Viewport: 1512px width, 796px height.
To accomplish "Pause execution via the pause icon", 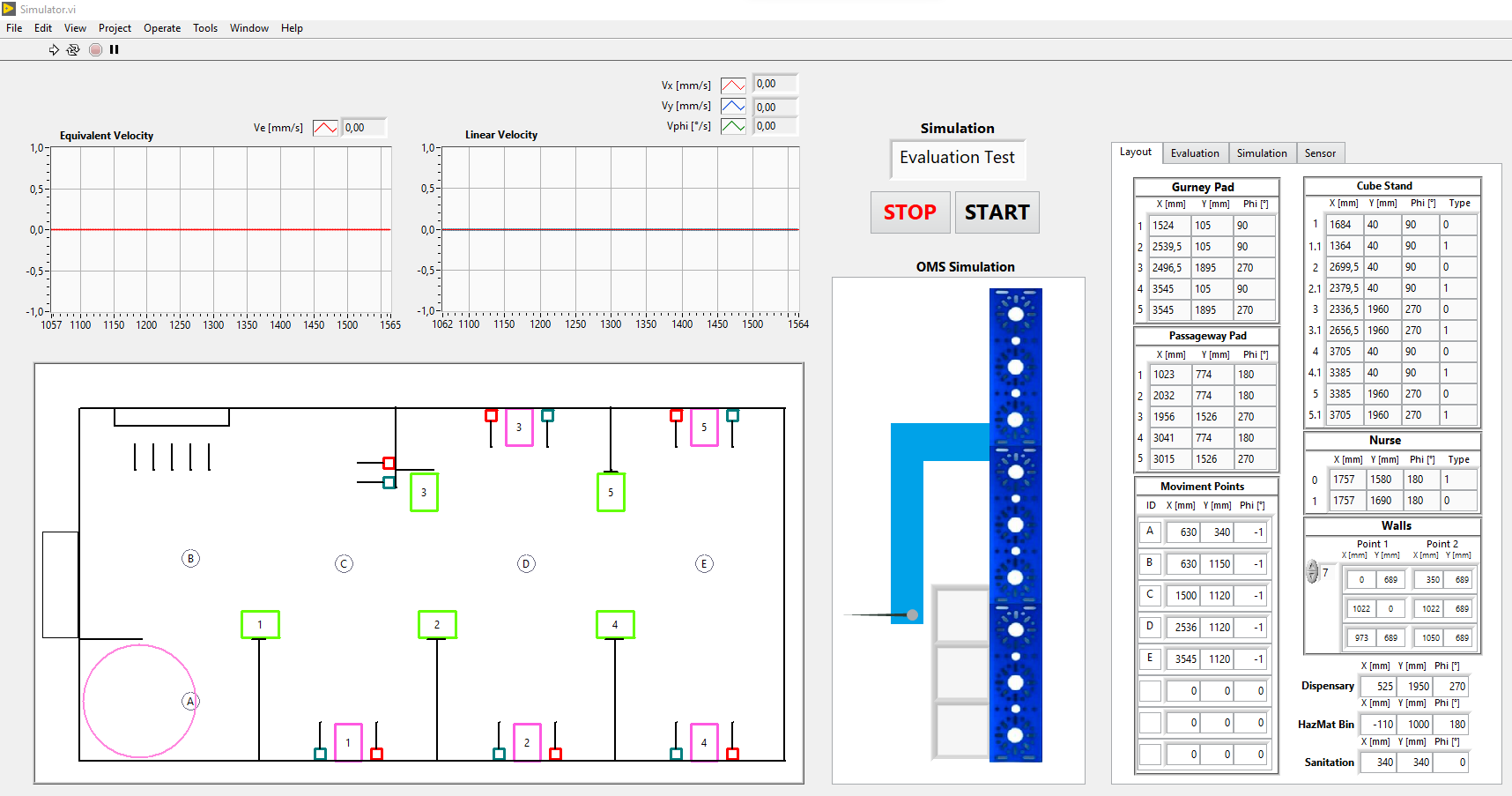I will [x=114, y=49].
